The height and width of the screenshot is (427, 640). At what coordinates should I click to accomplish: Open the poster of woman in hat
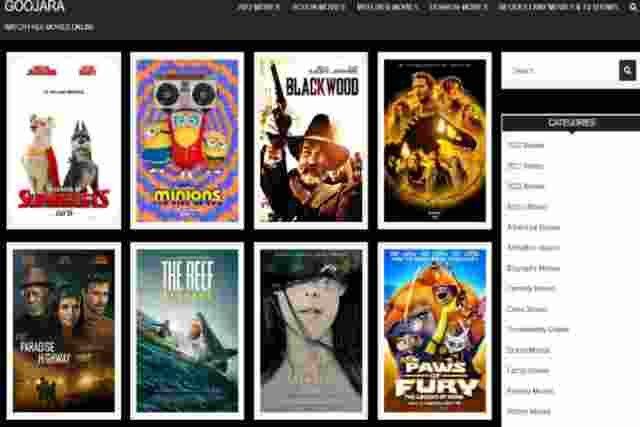pos(311,331)
